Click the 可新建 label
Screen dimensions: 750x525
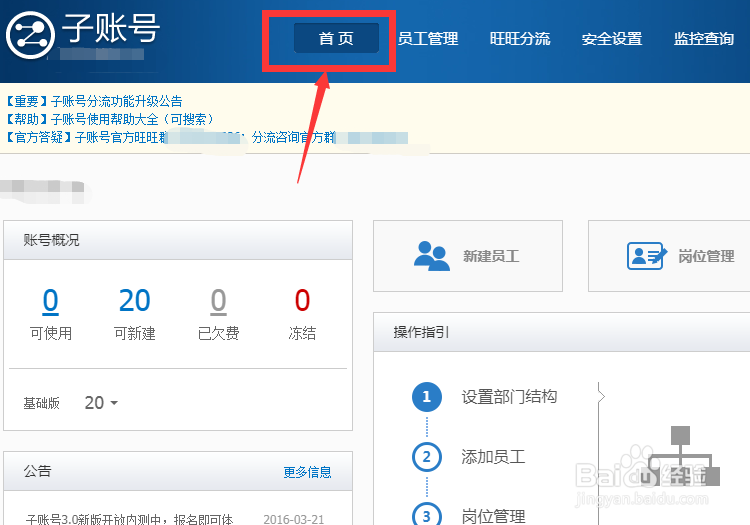coord(135,333)
